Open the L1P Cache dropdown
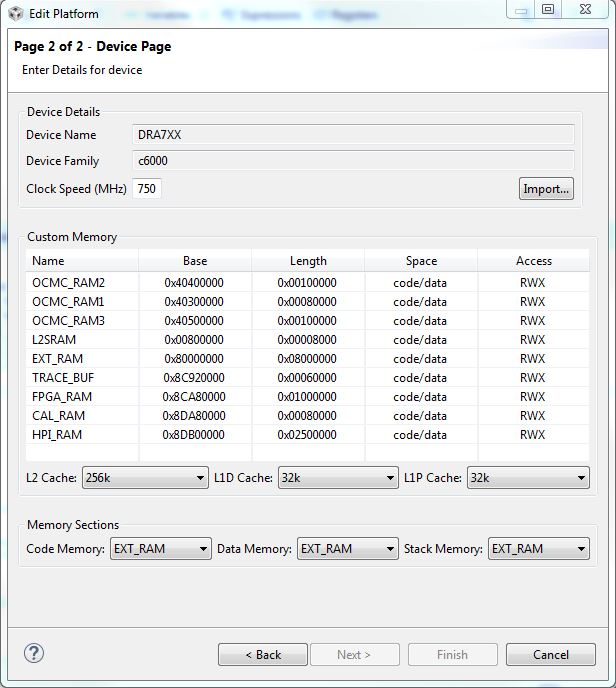Image resolution: width=616 pixels, height=688 pixels. 528,477
